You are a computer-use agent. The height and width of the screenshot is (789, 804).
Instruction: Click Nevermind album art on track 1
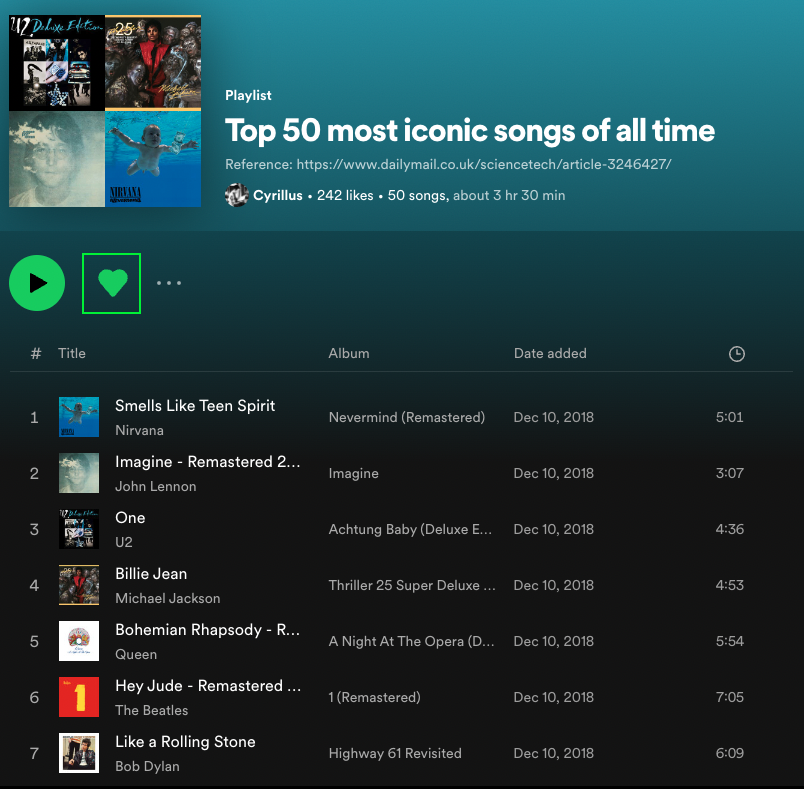[x=79, y=417]
